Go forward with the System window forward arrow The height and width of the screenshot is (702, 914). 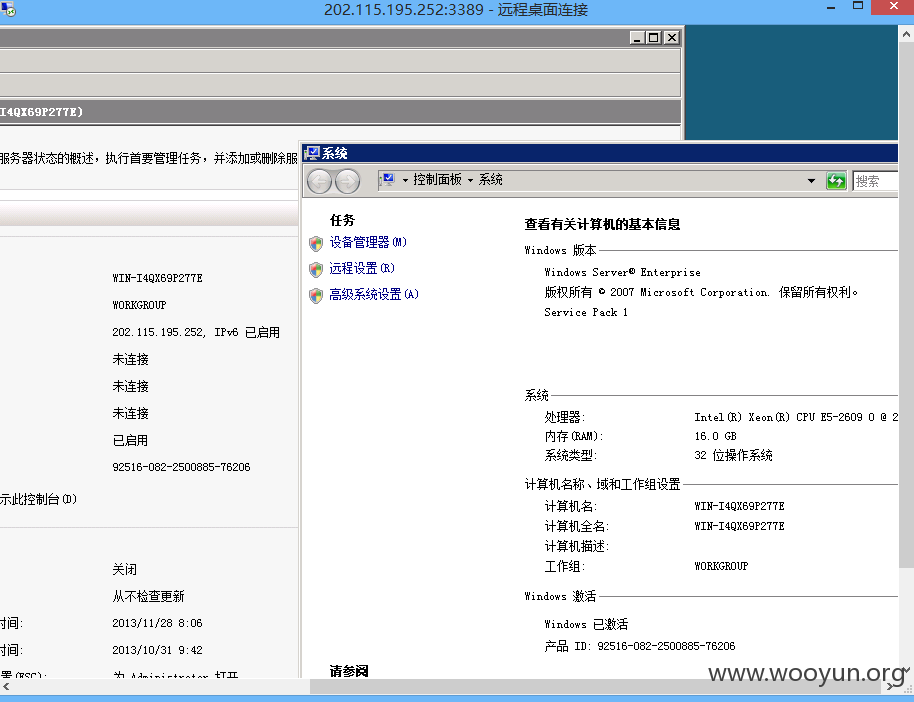coord(347,181)
